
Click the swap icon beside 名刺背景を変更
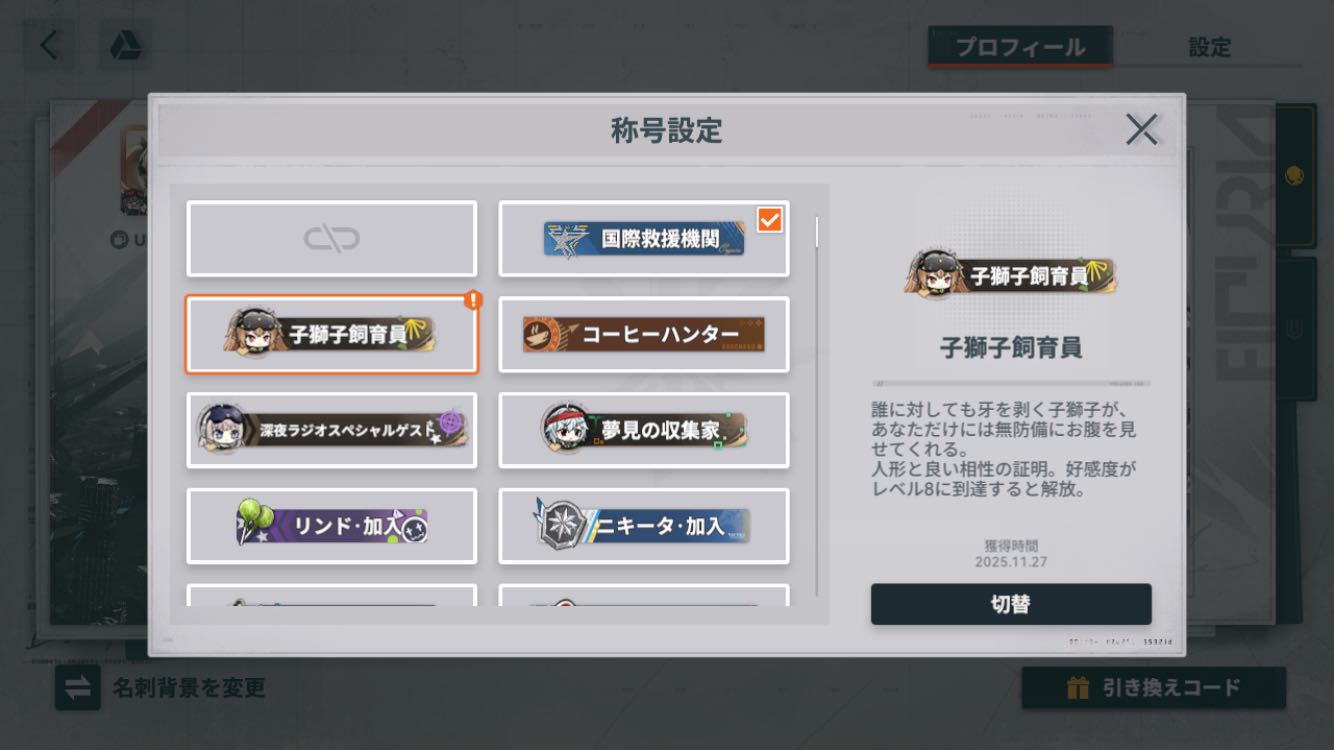click(x=78, y=688)
